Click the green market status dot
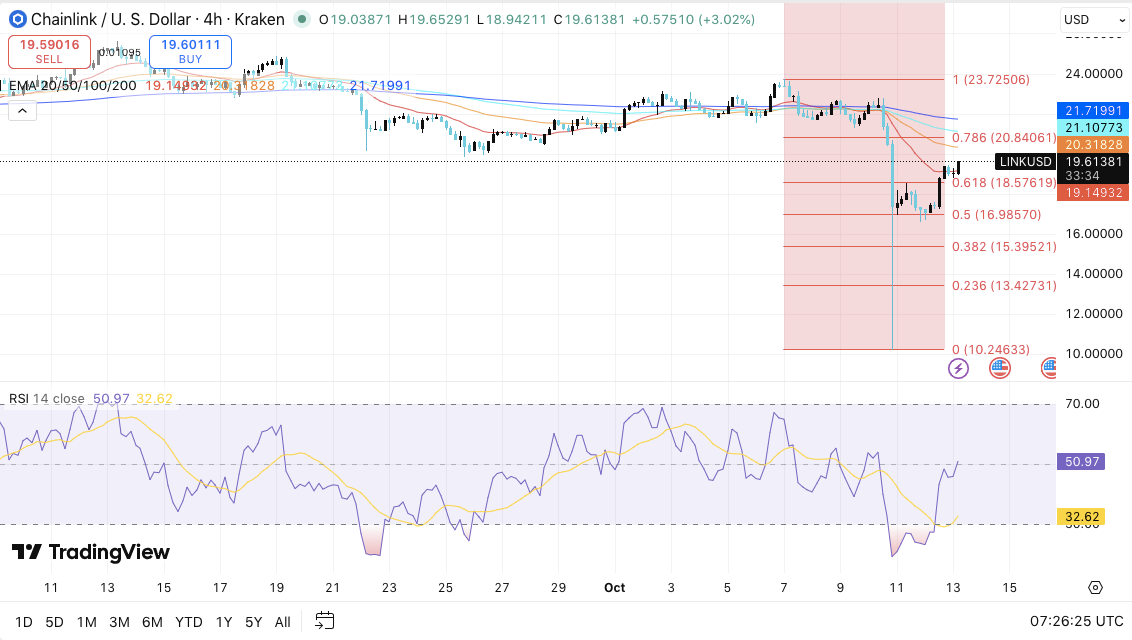This screenshot has height=640, width=1132. pyautogui.click(x=301, y=19)
